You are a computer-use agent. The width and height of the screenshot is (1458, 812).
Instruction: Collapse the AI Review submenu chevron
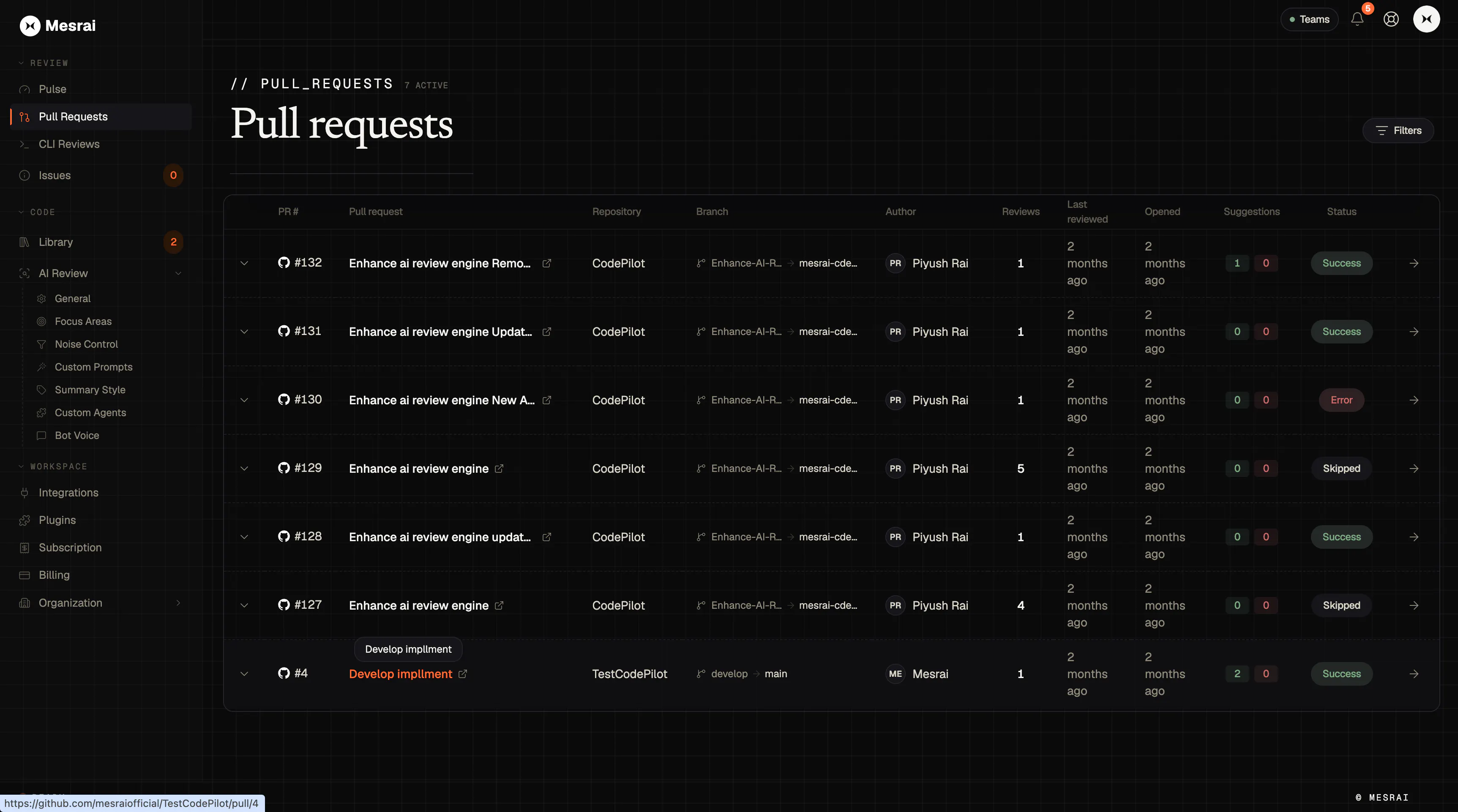[x=178, y=273]
